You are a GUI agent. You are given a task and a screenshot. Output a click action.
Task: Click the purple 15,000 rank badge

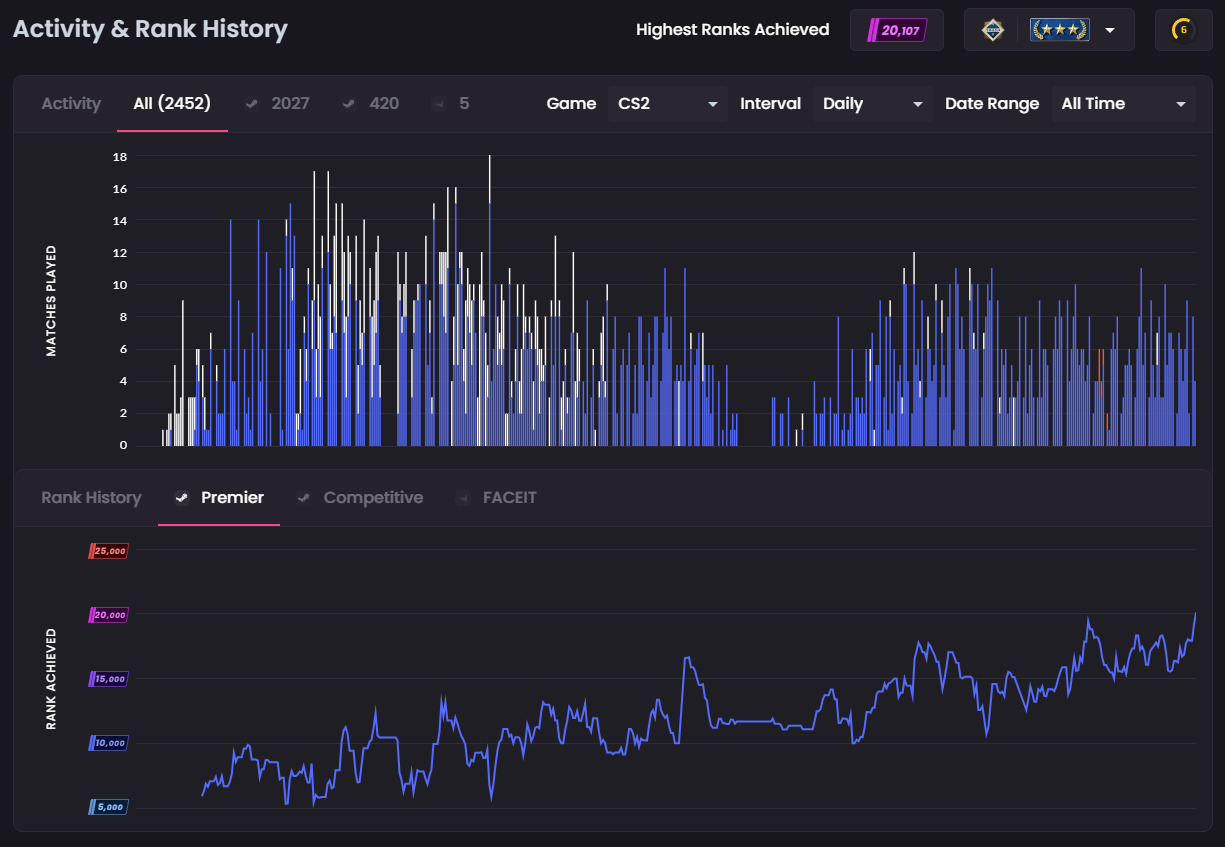point(108,679)
